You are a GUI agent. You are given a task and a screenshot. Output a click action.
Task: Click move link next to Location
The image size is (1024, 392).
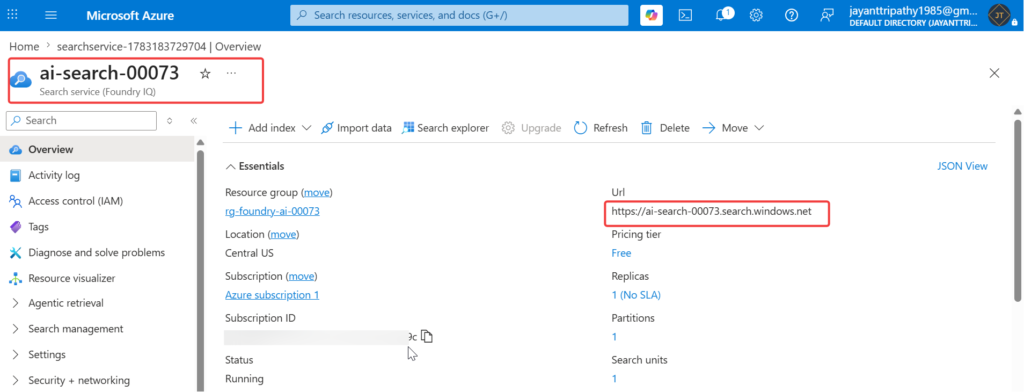[x=283, y=234]
